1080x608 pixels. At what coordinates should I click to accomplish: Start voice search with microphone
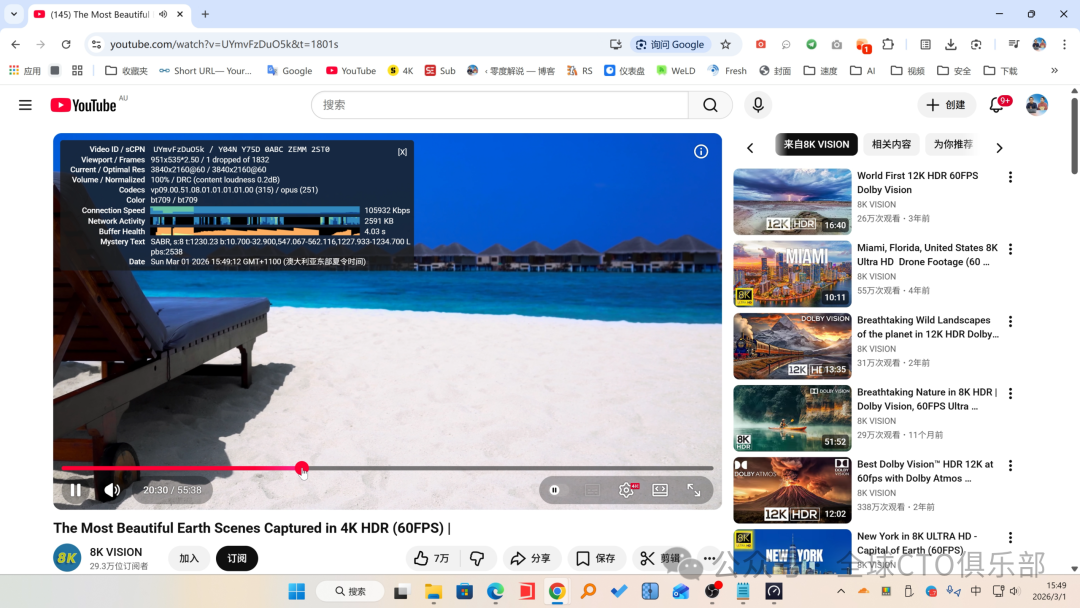[x=758, y=105]
